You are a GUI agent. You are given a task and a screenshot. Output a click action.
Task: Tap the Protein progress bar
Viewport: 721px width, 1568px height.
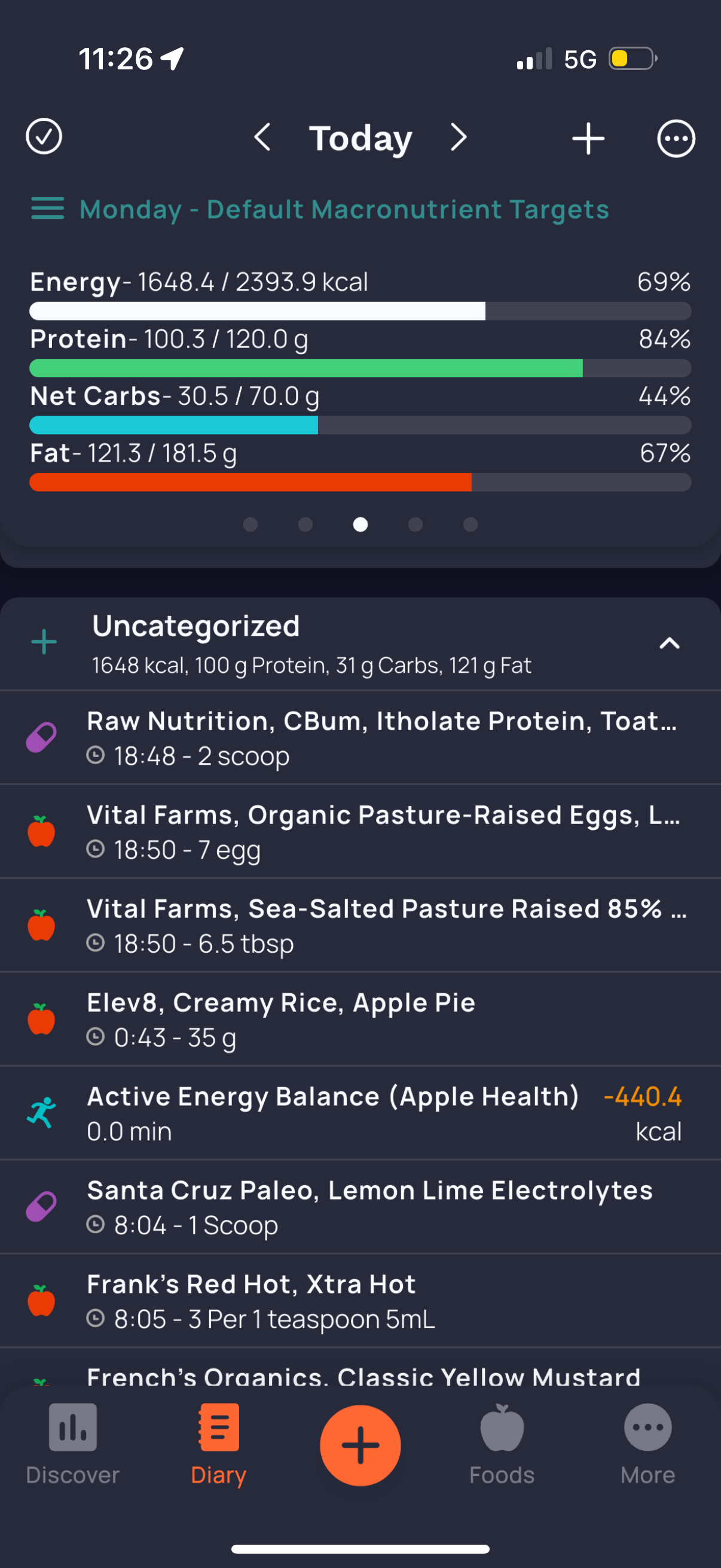[x=360, y=368]
